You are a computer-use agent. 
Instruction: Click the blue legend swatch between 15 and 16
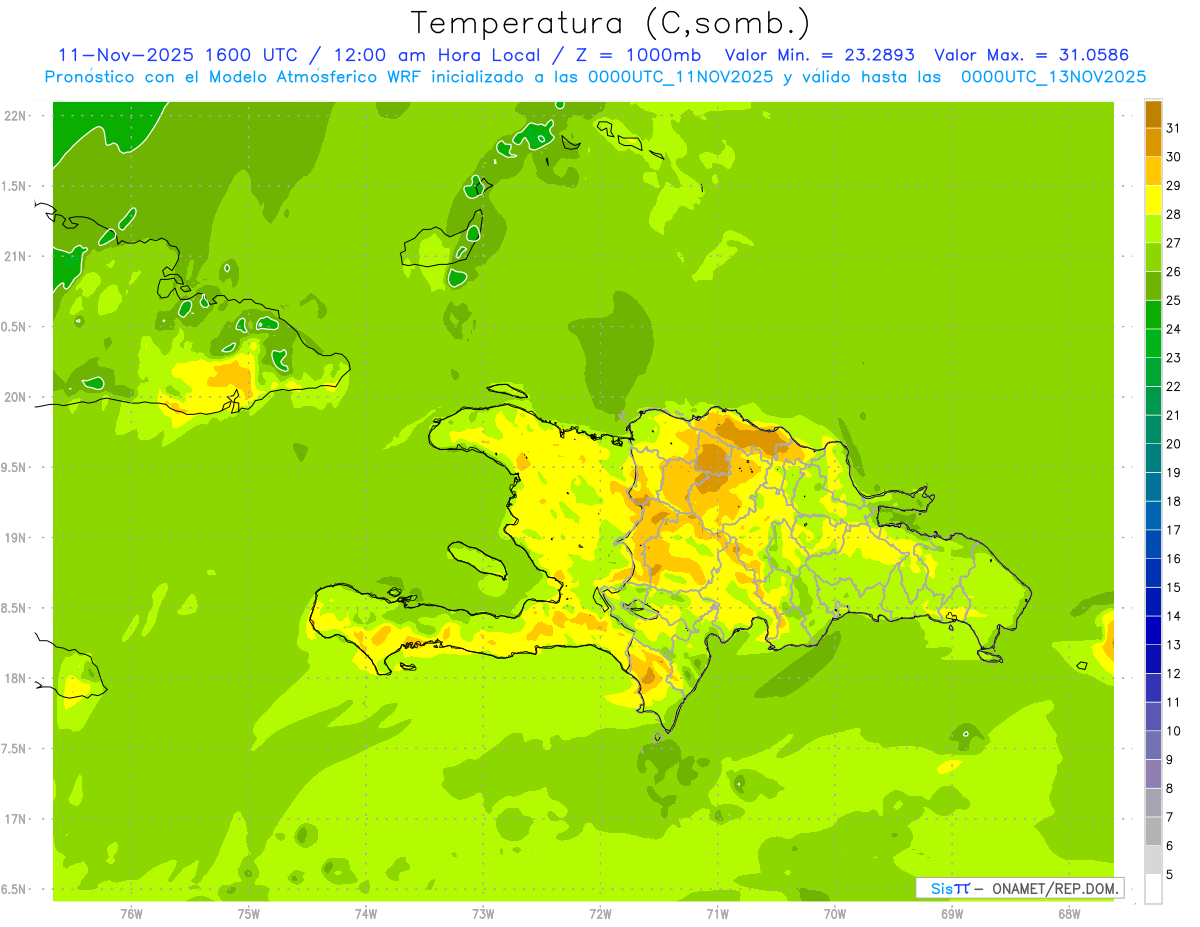click(1153, 573)
